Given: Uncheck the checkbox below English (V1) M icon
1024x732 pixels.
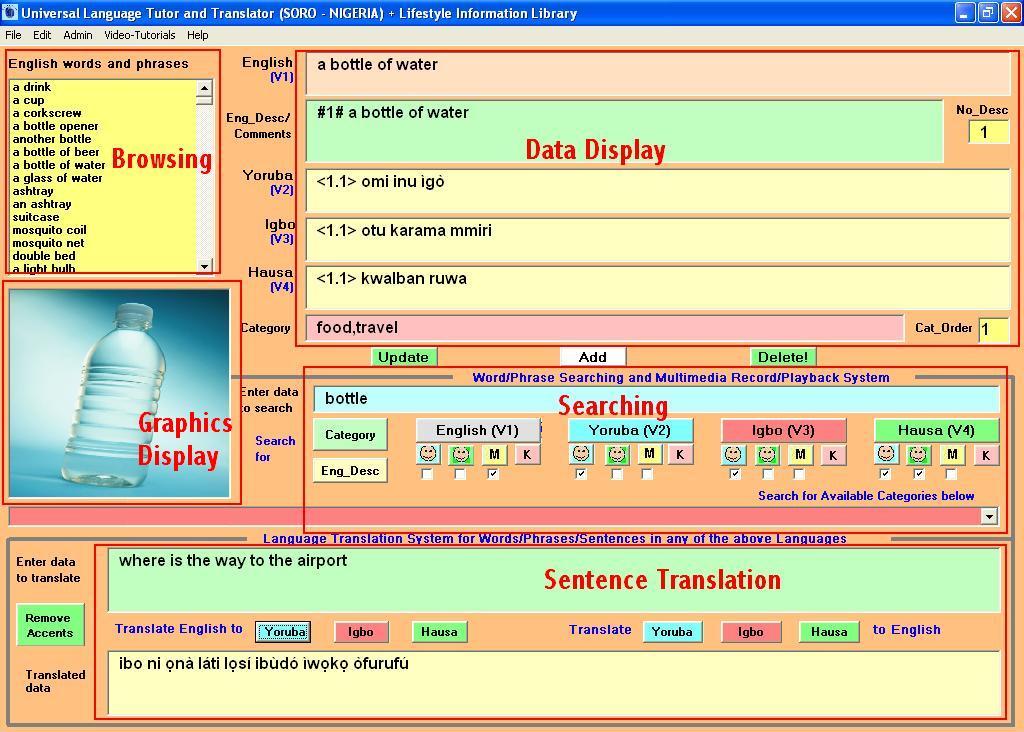Looking at the screenshot, I should click(493, 474).
